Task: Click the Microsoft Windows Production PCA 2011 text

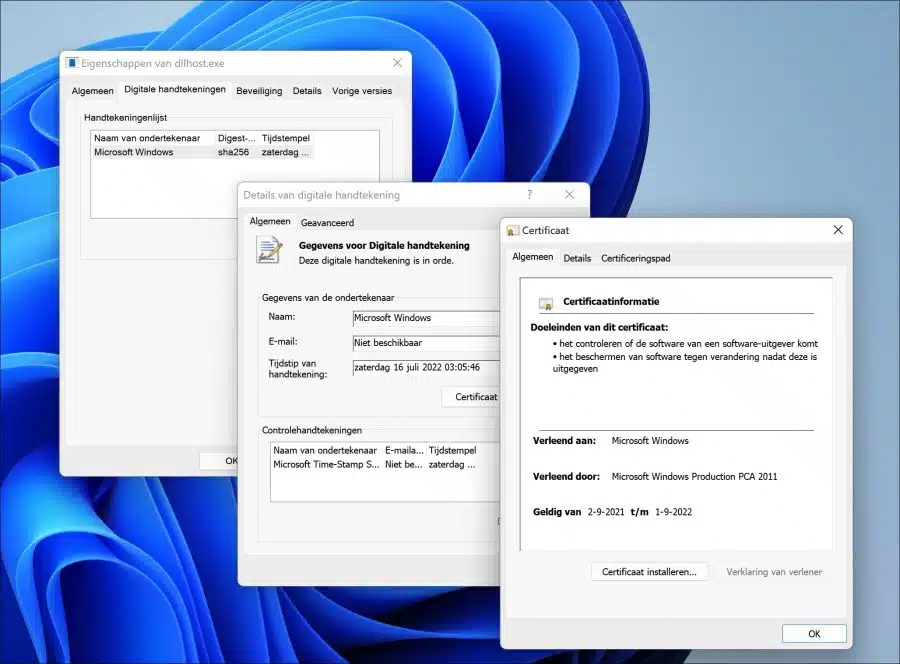Action: (x=694, y=476)
